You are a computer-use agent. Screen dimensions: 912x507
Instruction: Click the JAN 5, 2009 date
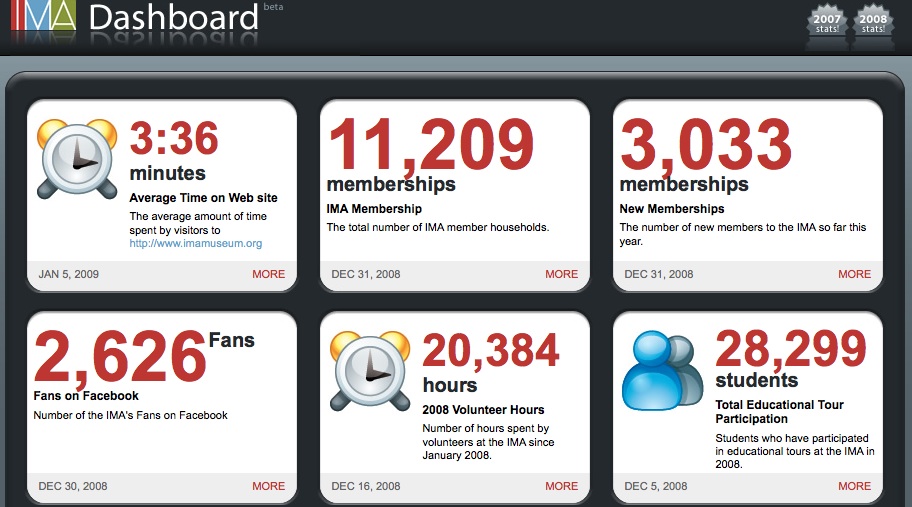coord(69,274)
